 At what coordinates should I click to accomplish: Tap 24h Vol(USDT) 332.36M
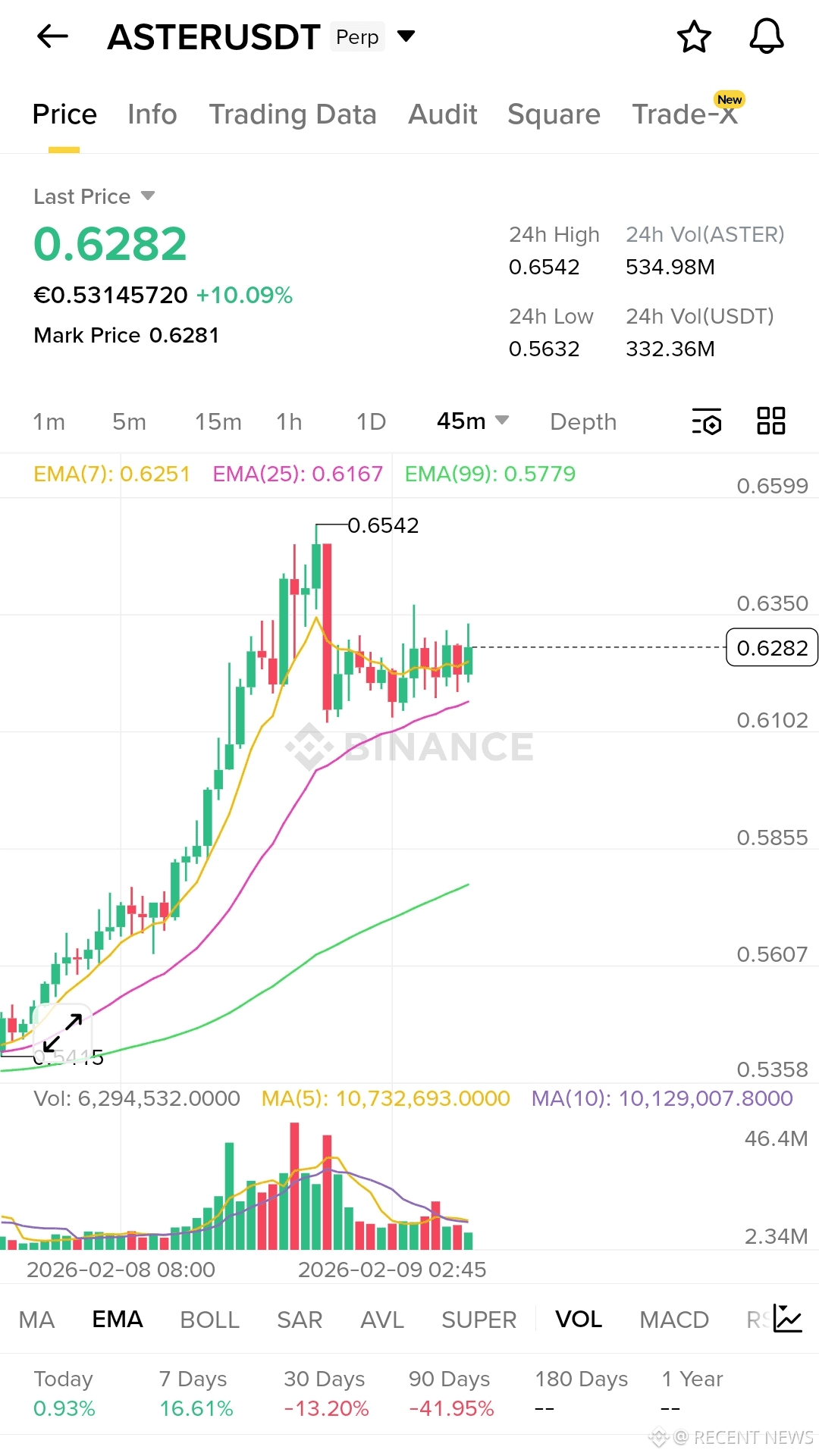pyautogui.click(x=670, y=349)
